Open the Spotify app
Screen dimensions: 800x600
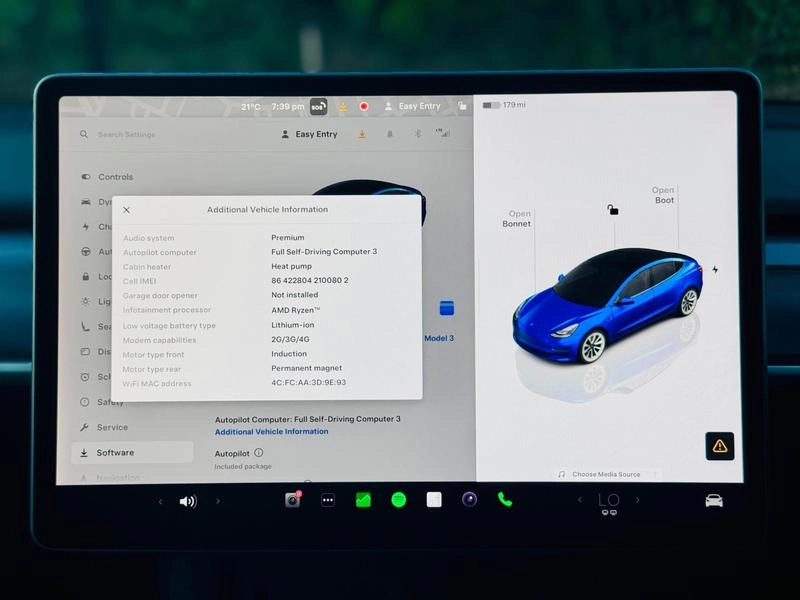pos(398,500)
